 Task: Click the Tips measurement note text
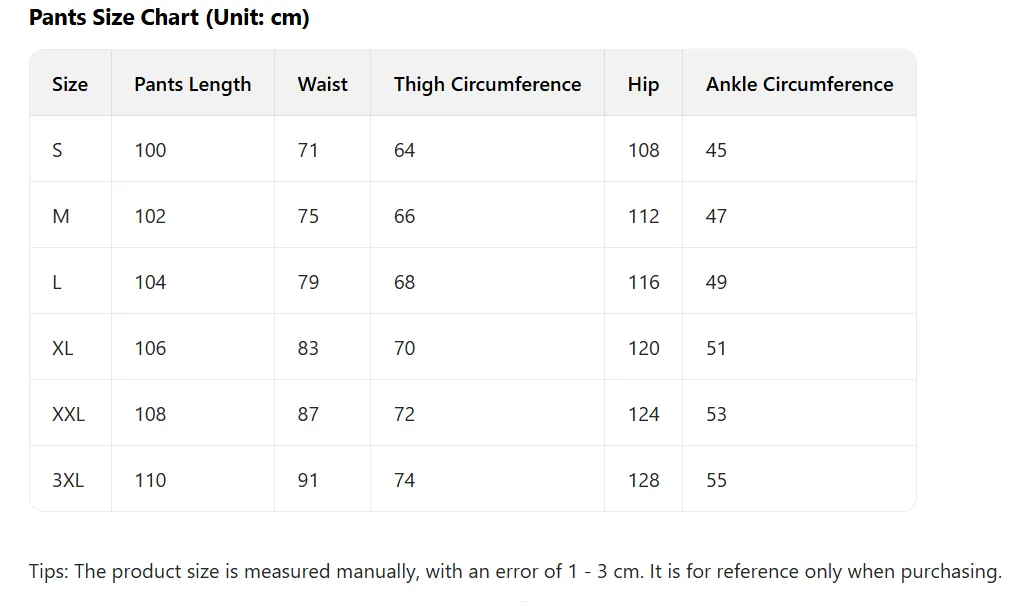point(515,572)
